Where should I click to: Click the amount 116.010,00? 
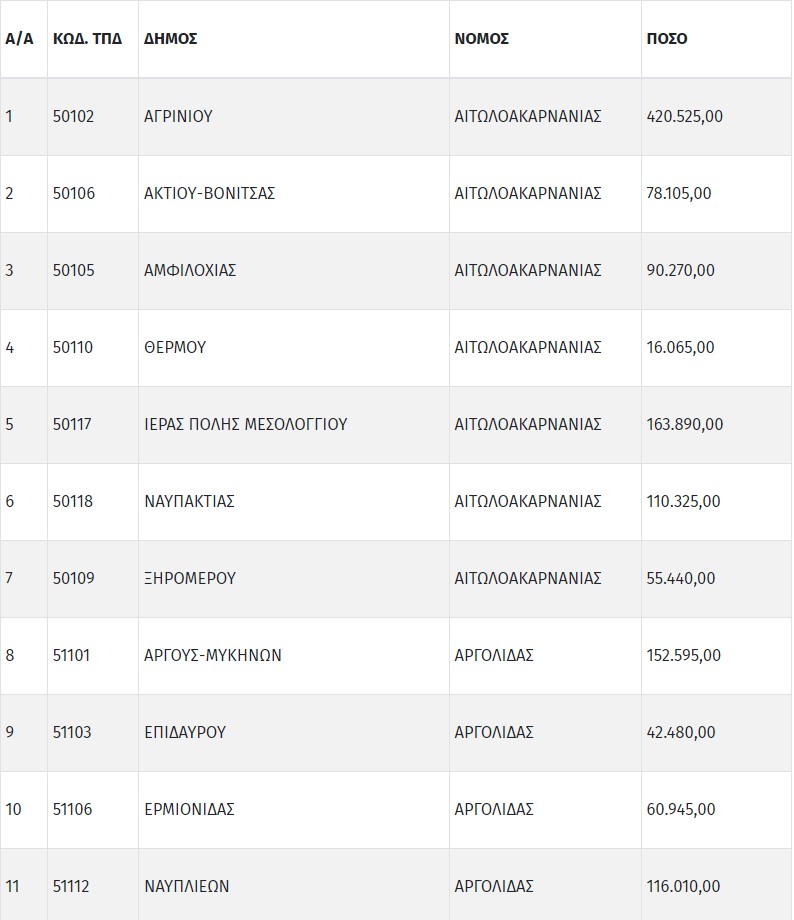pyautogui.click(x=683, y=886)
